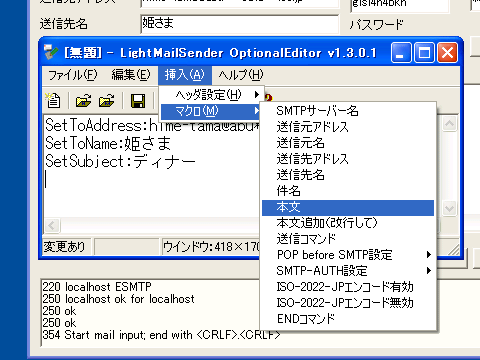Click the 送信先名 input field containing 姫さま
Image resolution: width=480 pixels, height=360 pixels.
tap(239, 24)
